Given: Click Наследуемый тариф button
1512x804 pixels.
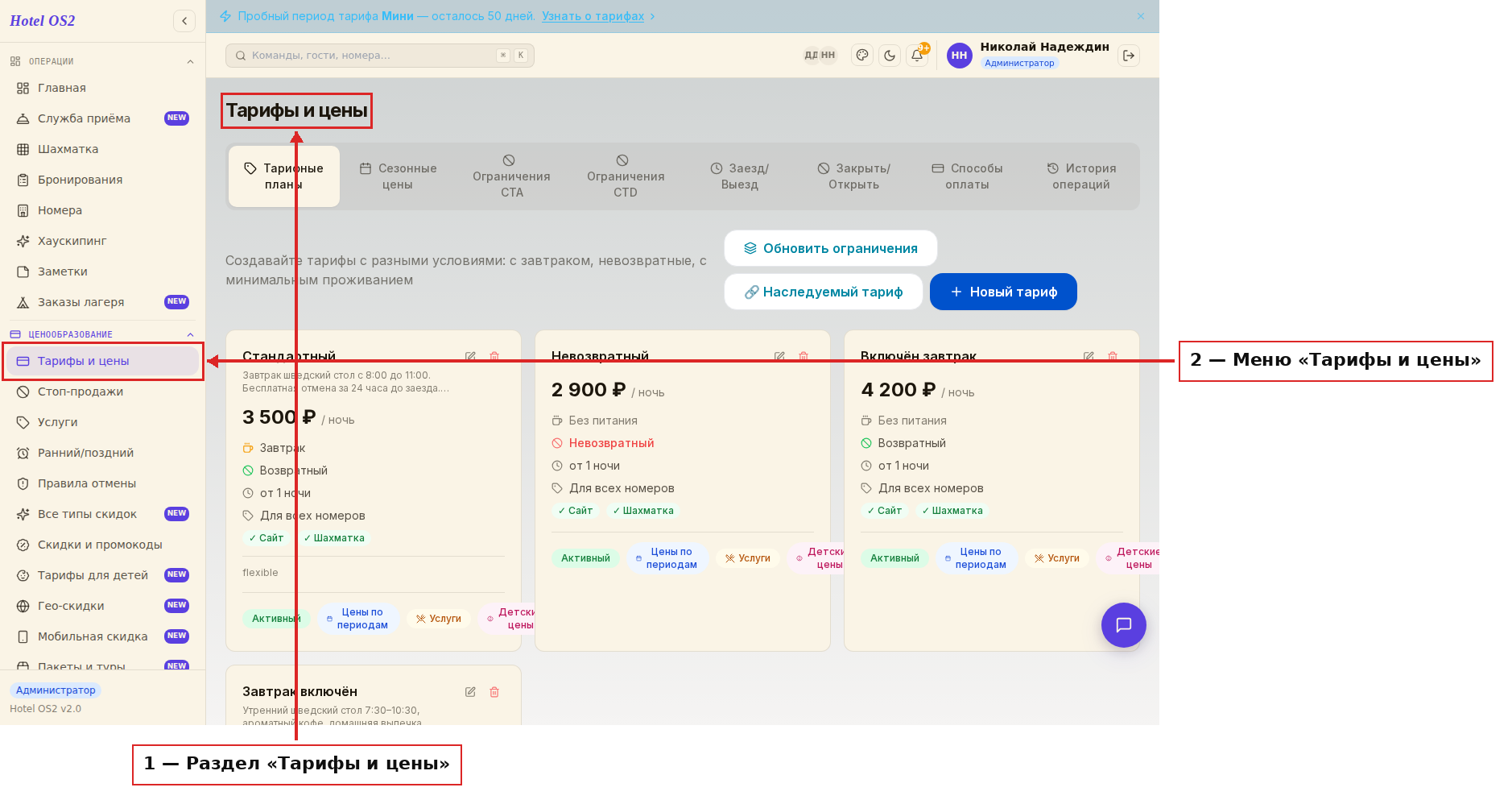Looking at the screenshot, I should (x=824, y=292).
